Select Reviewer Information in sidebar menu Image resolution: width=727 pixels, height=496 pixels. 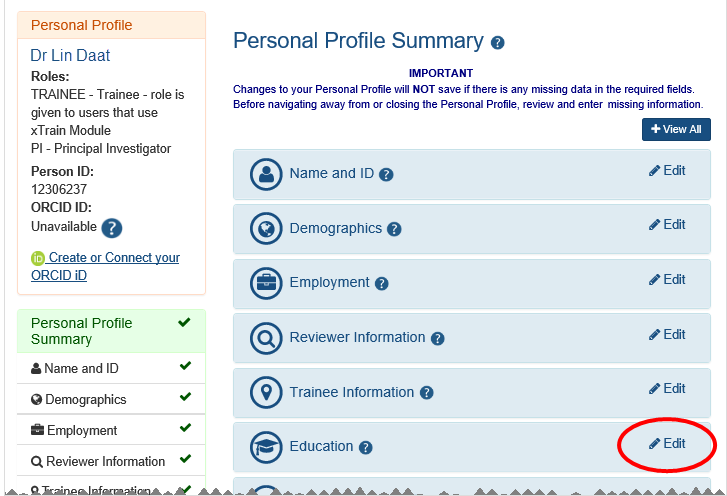click(x=111, y=461)
